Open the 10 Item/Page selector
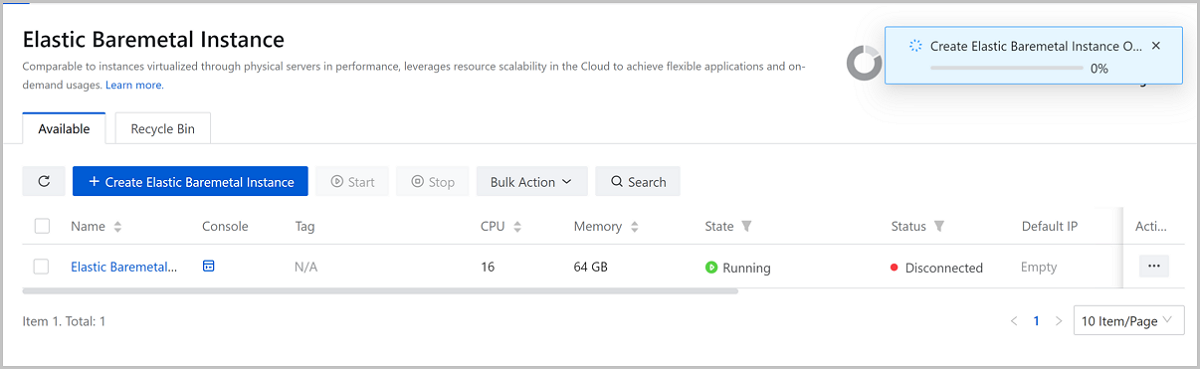Image resolution: width=1200 pixels, height=369 pixels. tap(1129, 321)
